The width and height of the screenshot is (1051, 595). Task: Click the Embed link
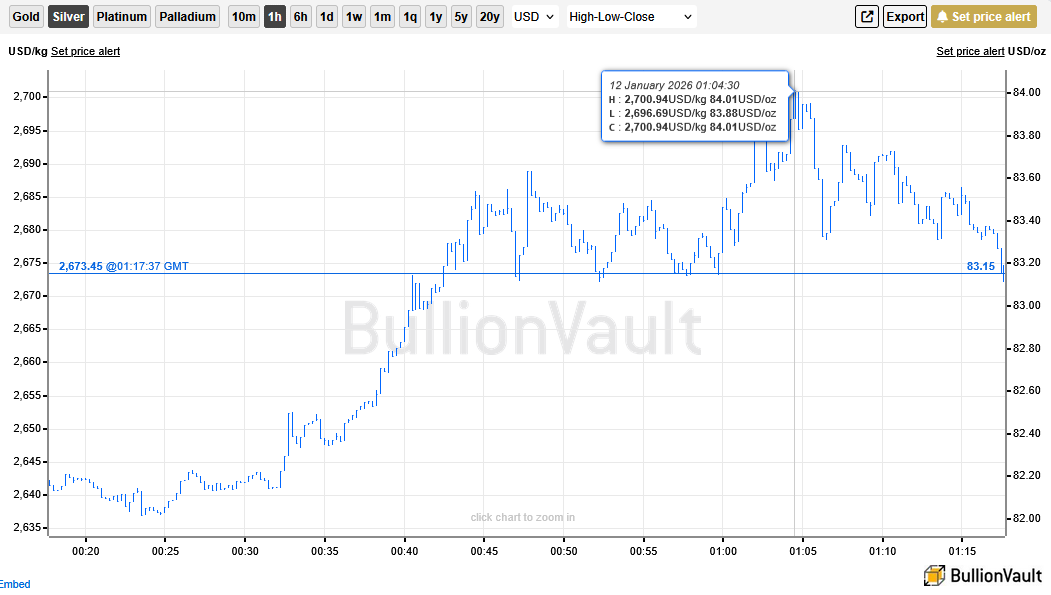15,584
